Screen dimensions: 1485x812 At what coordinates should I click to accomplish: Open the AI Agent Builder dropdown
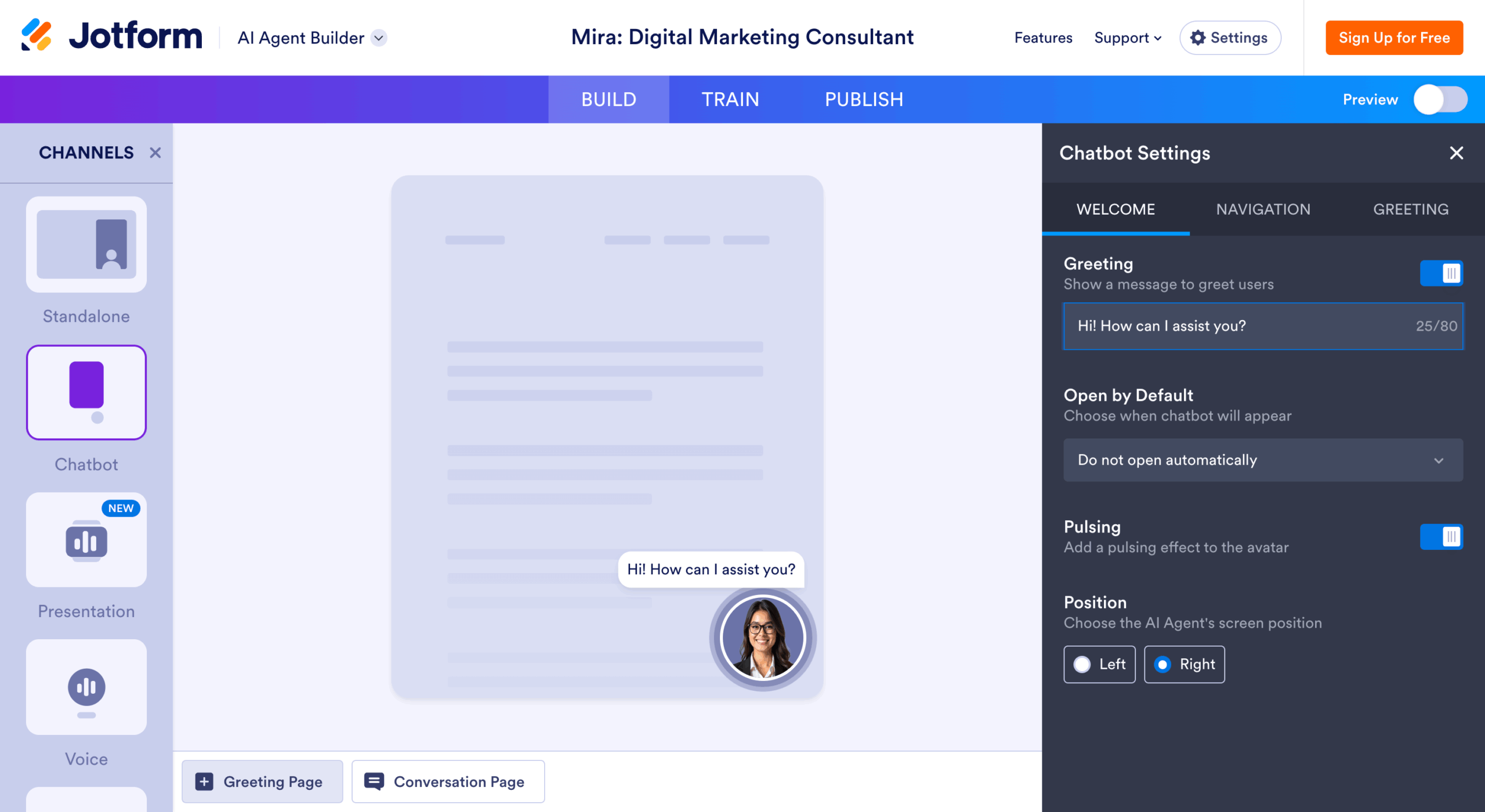coord(312,38)
